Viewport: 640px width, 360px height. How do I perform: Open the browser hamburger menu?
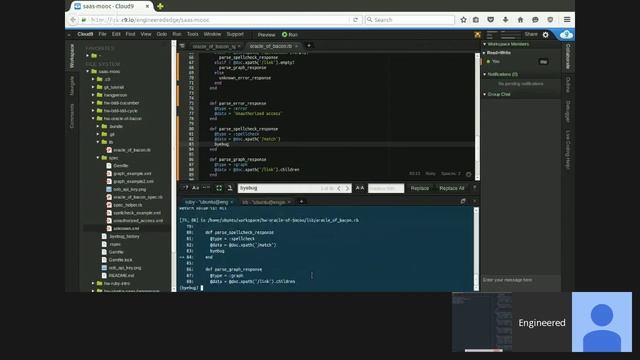point(567,20)
